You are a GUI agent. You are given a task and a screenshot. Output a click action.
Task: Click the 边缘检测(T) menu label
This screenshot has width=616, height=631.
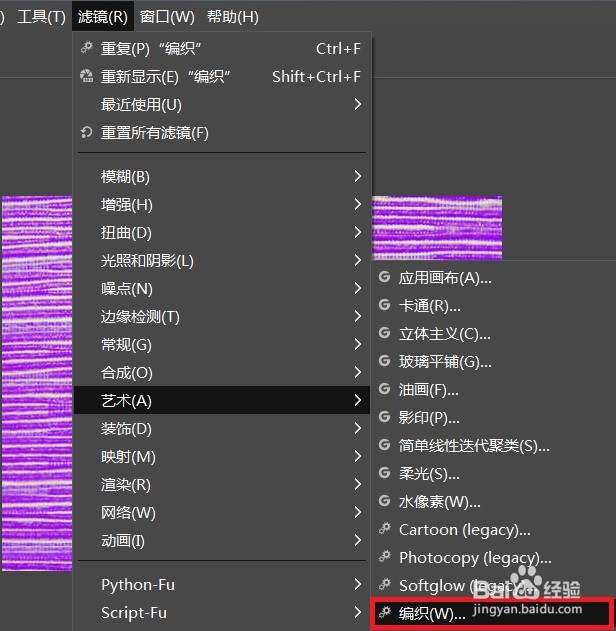[x=140, y=317]
